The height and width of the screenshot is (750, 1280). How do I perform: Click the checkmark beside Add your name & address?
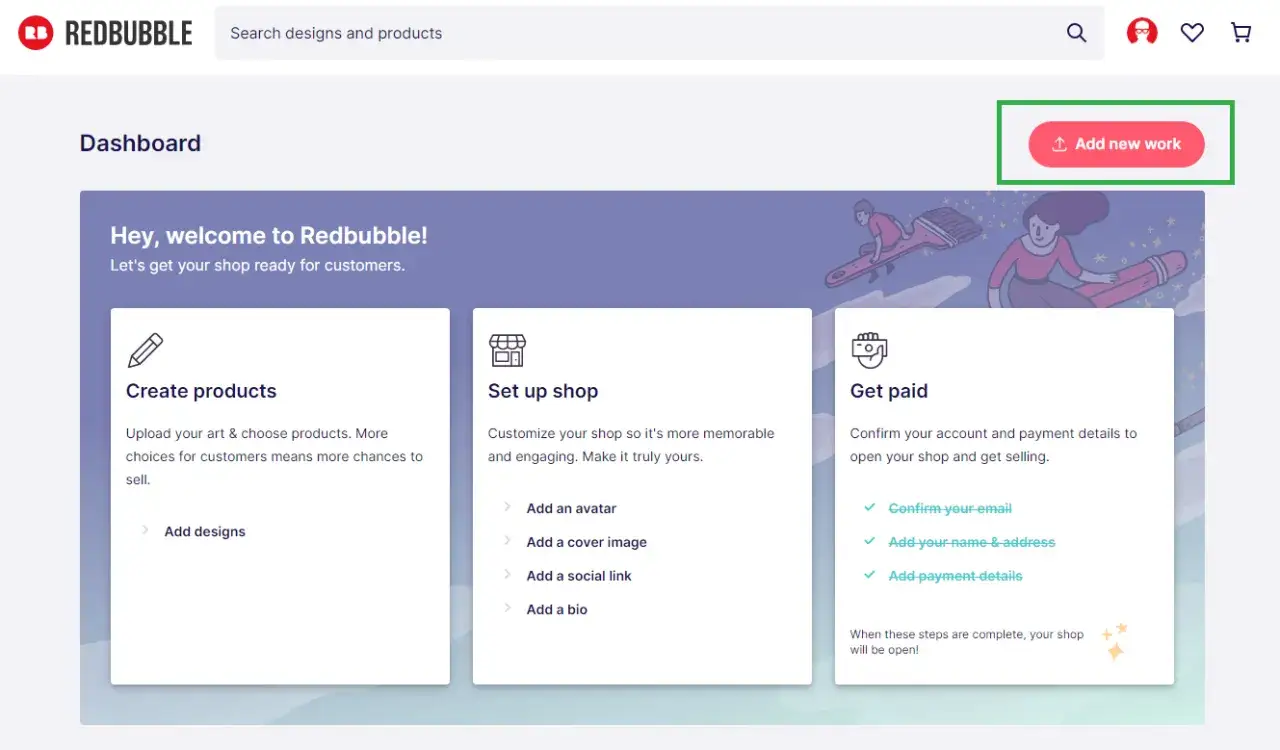point(870,542)
